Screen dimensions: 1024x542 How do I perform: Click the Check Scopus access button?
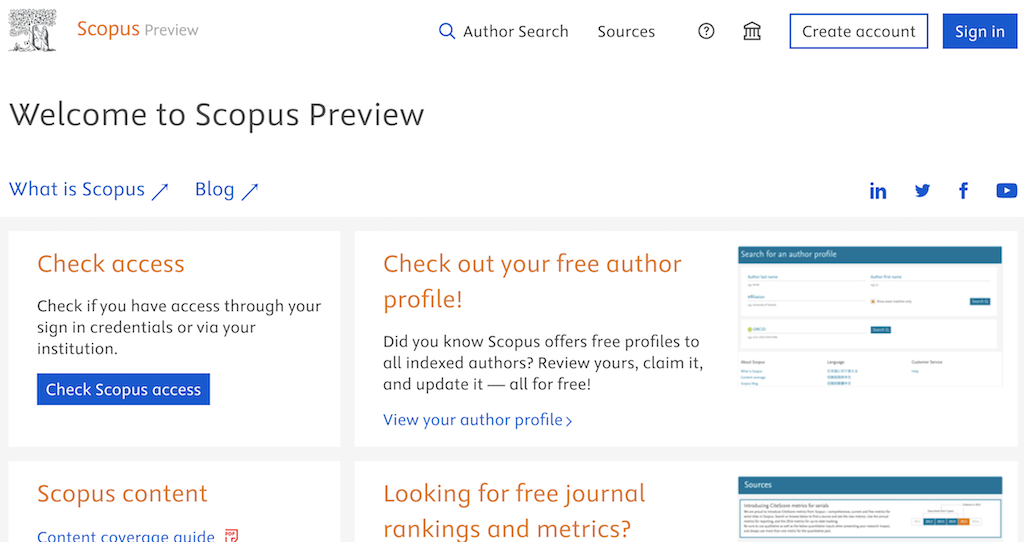[123, 389]
